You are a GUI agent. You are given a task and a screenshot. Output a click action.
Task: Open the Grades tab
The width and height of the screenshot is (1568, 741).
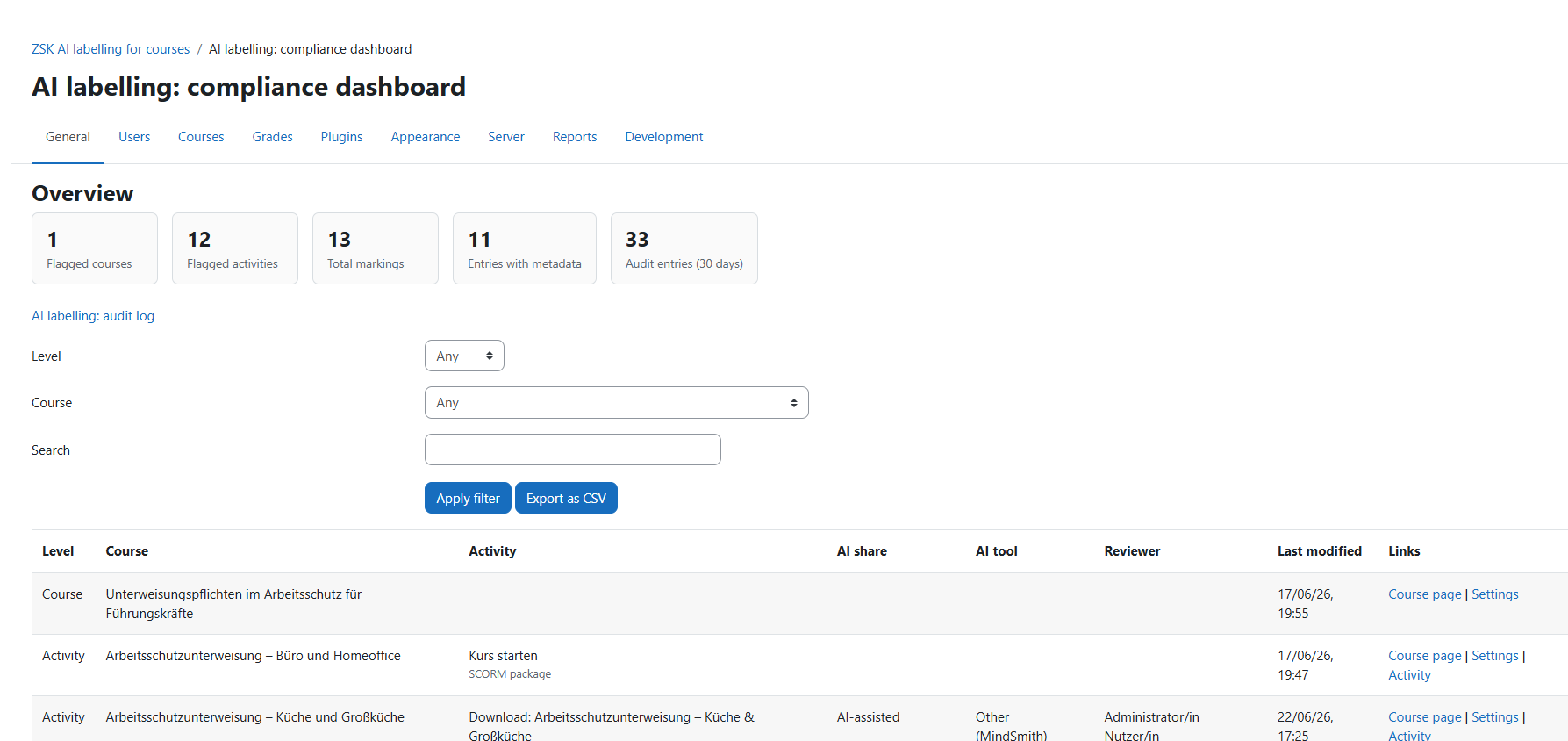(x=272, y=137)
